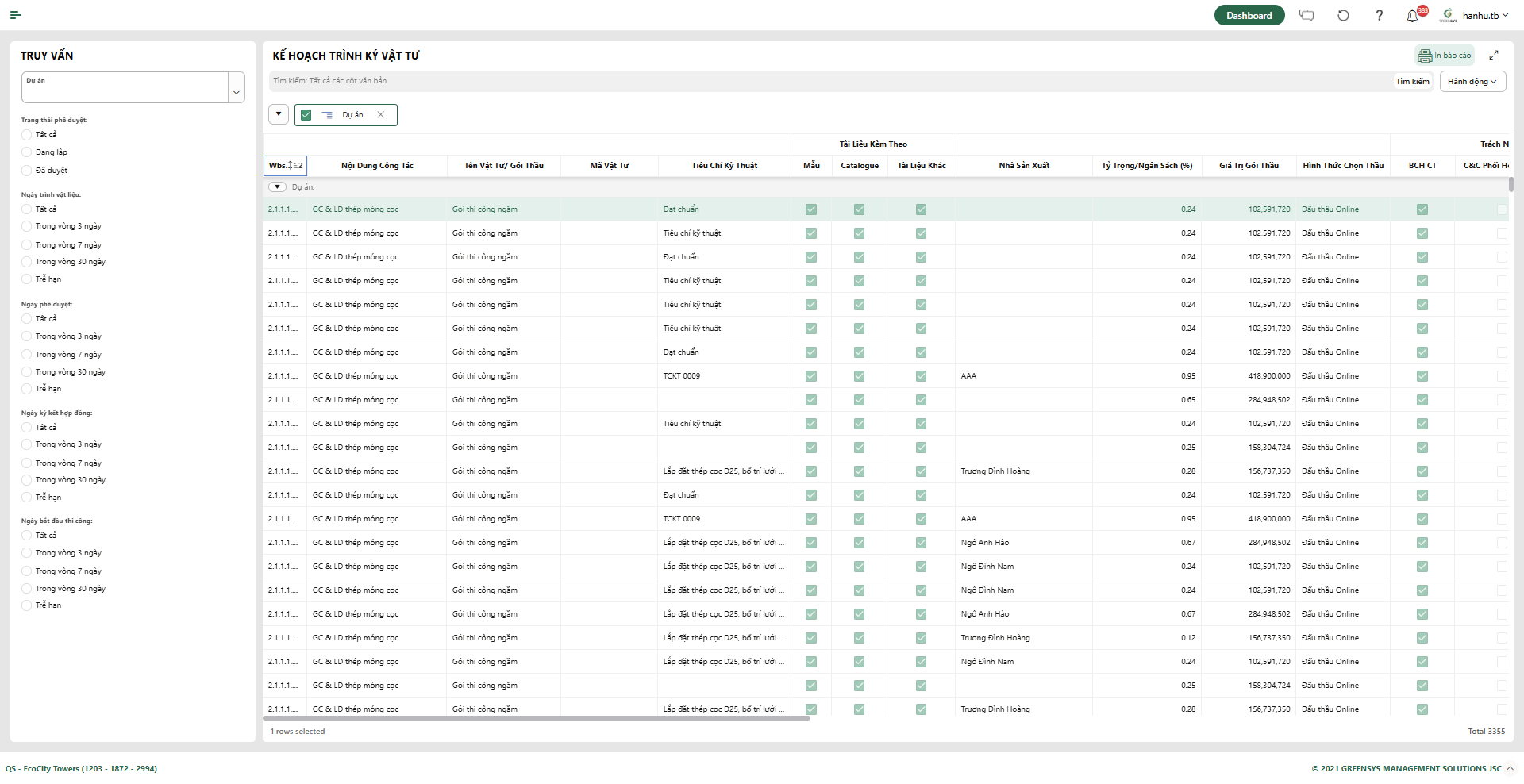Collapse the Dự án group row
The width and height of the screenshot is (1524, 784).
click(x=277, y=187)
